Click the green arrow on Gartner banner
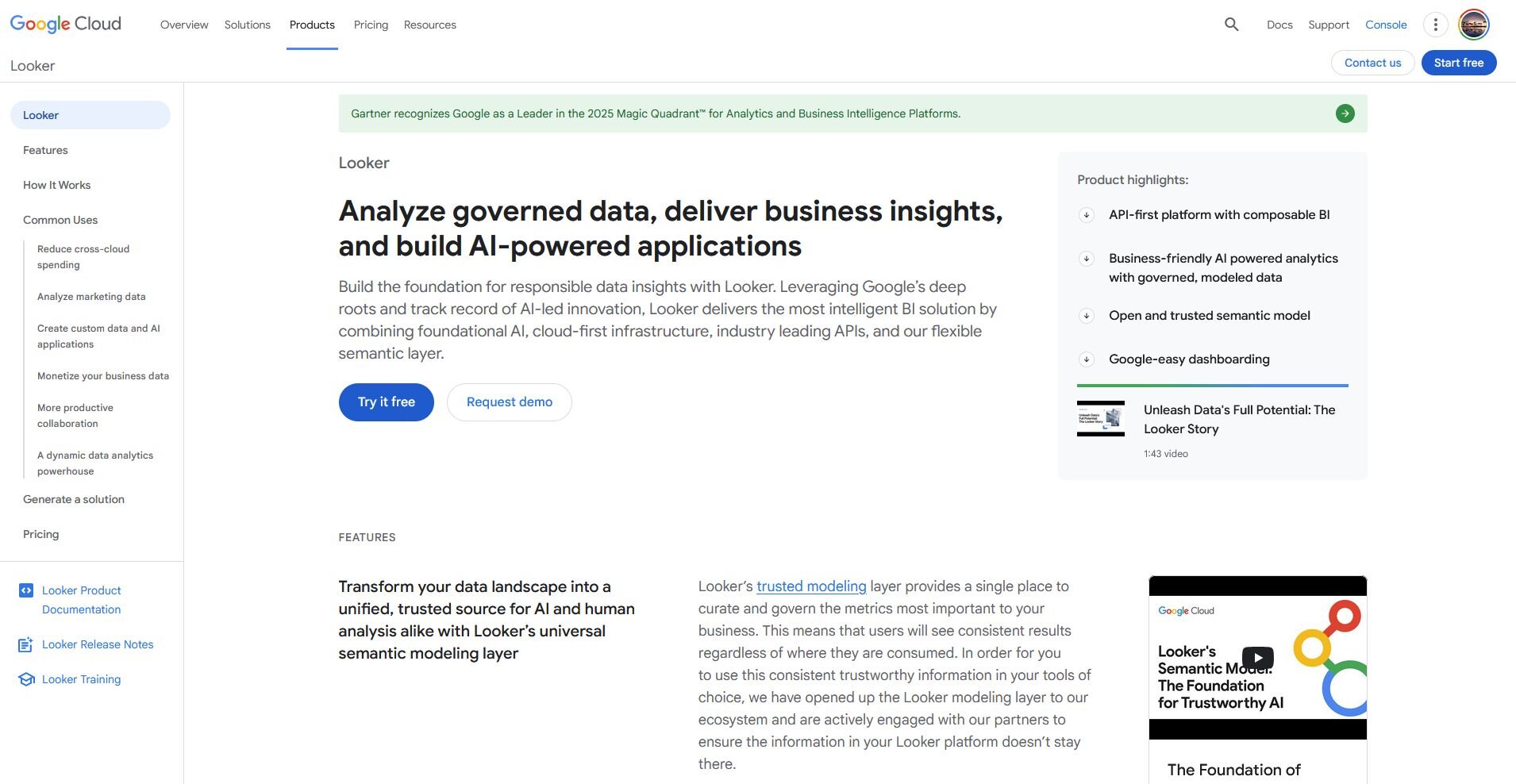The image size is (1516, 784). [x=1345, y=113]
